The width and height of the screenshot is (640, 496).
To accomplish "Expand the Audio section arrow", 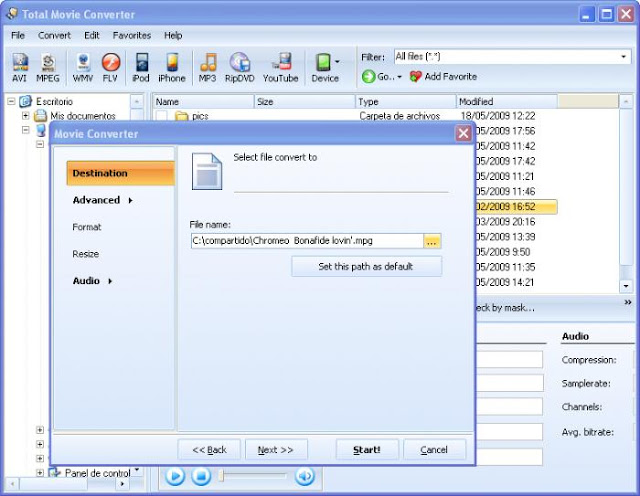I will coord(110,281).
